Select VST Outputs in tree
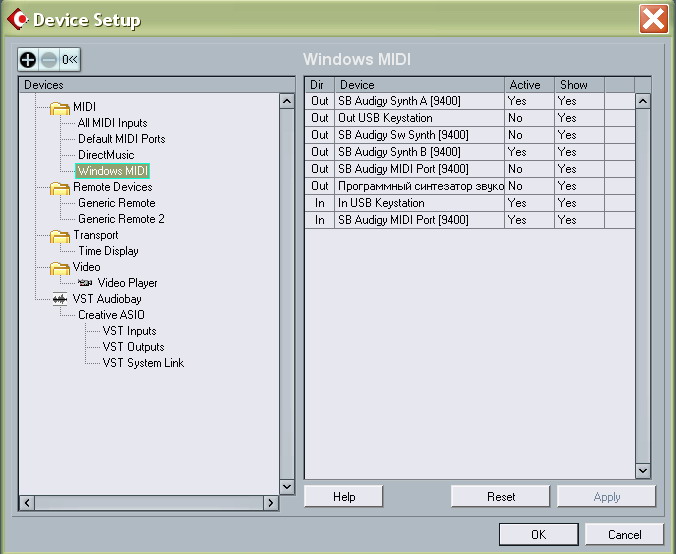This screenshot has width=676, height=554. pos(133,347)
